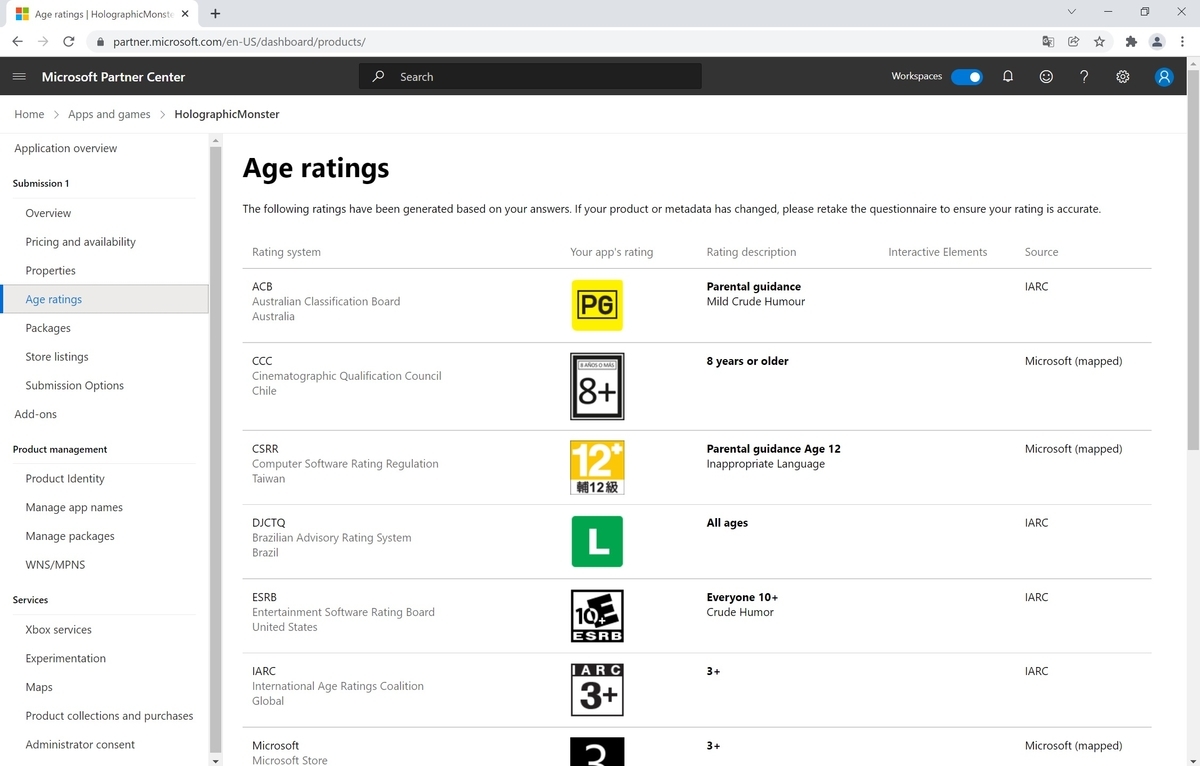Viewport: 1200px width, 766px height.
Task: Click the browser address bar URL
Action: pos(239,42)
